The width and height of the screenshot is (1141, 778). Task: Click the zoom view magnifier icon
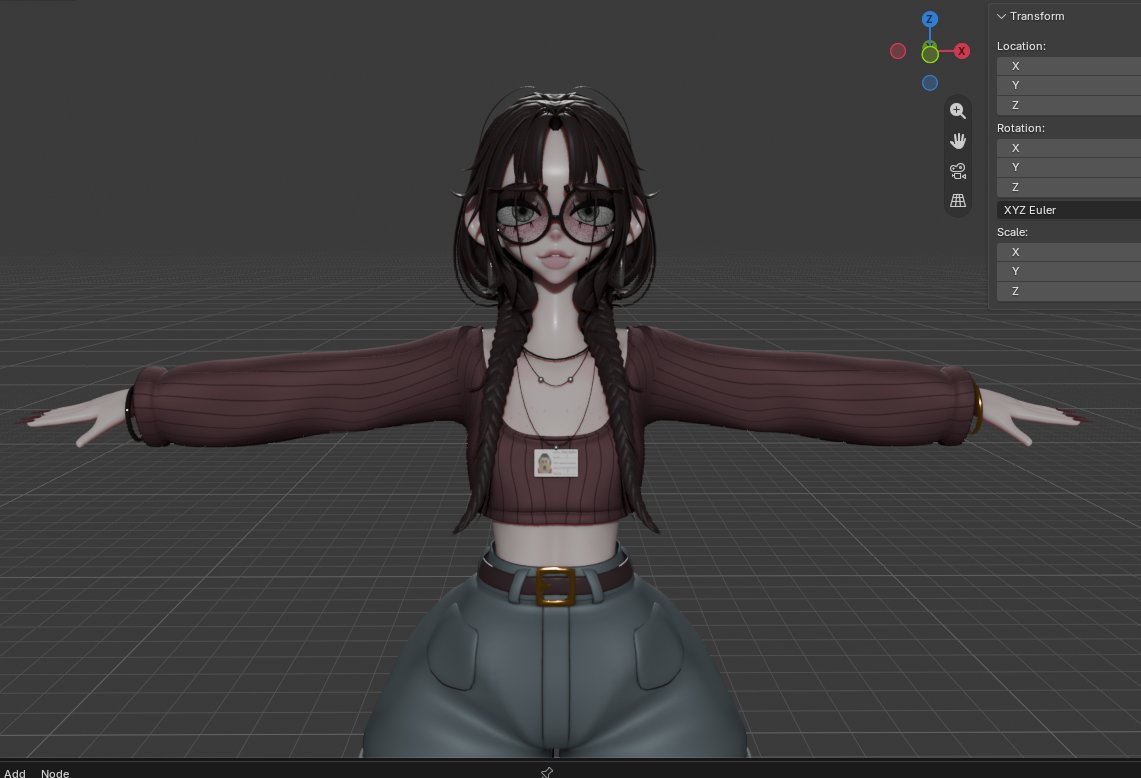tap(958, 111)
